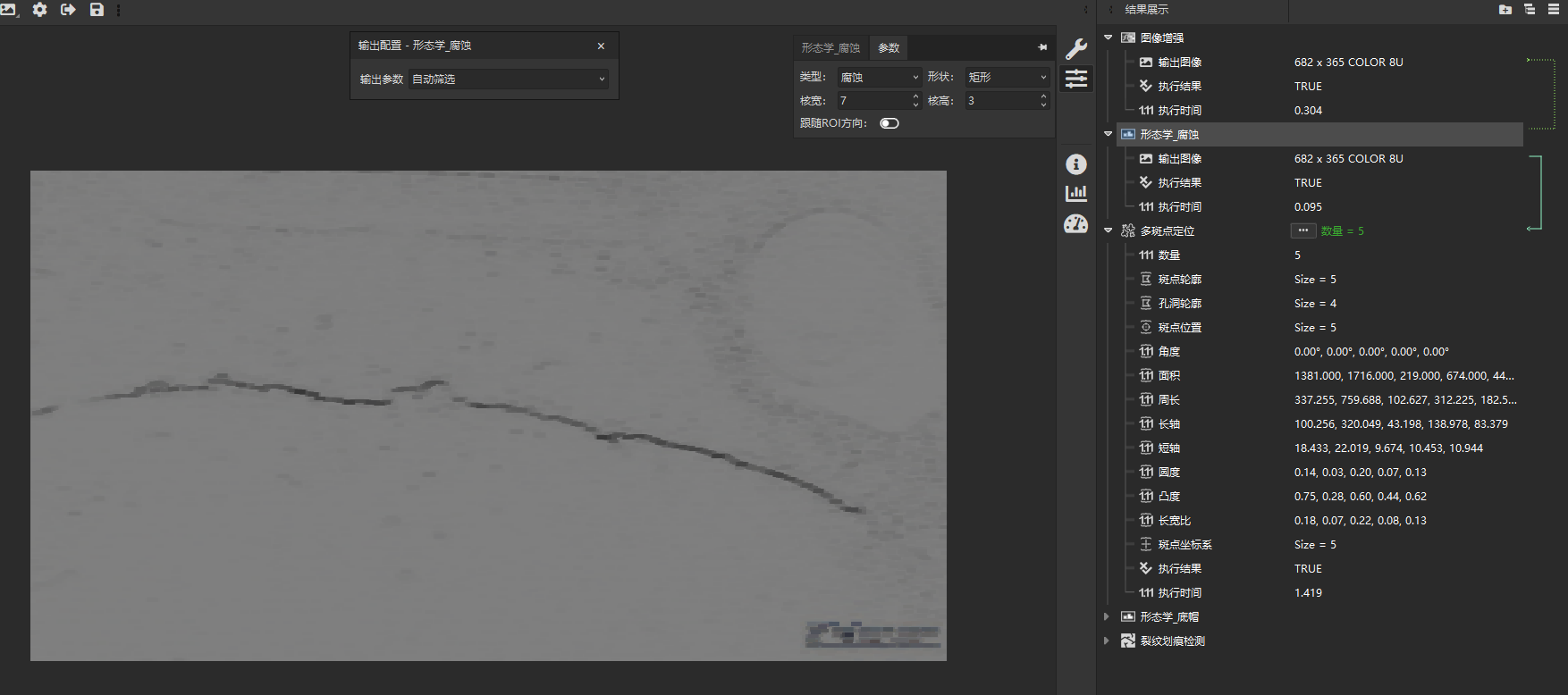1568x695 pixels.
Task: Show the bar chart statistics icon
Action: [x=1076, y=193]
